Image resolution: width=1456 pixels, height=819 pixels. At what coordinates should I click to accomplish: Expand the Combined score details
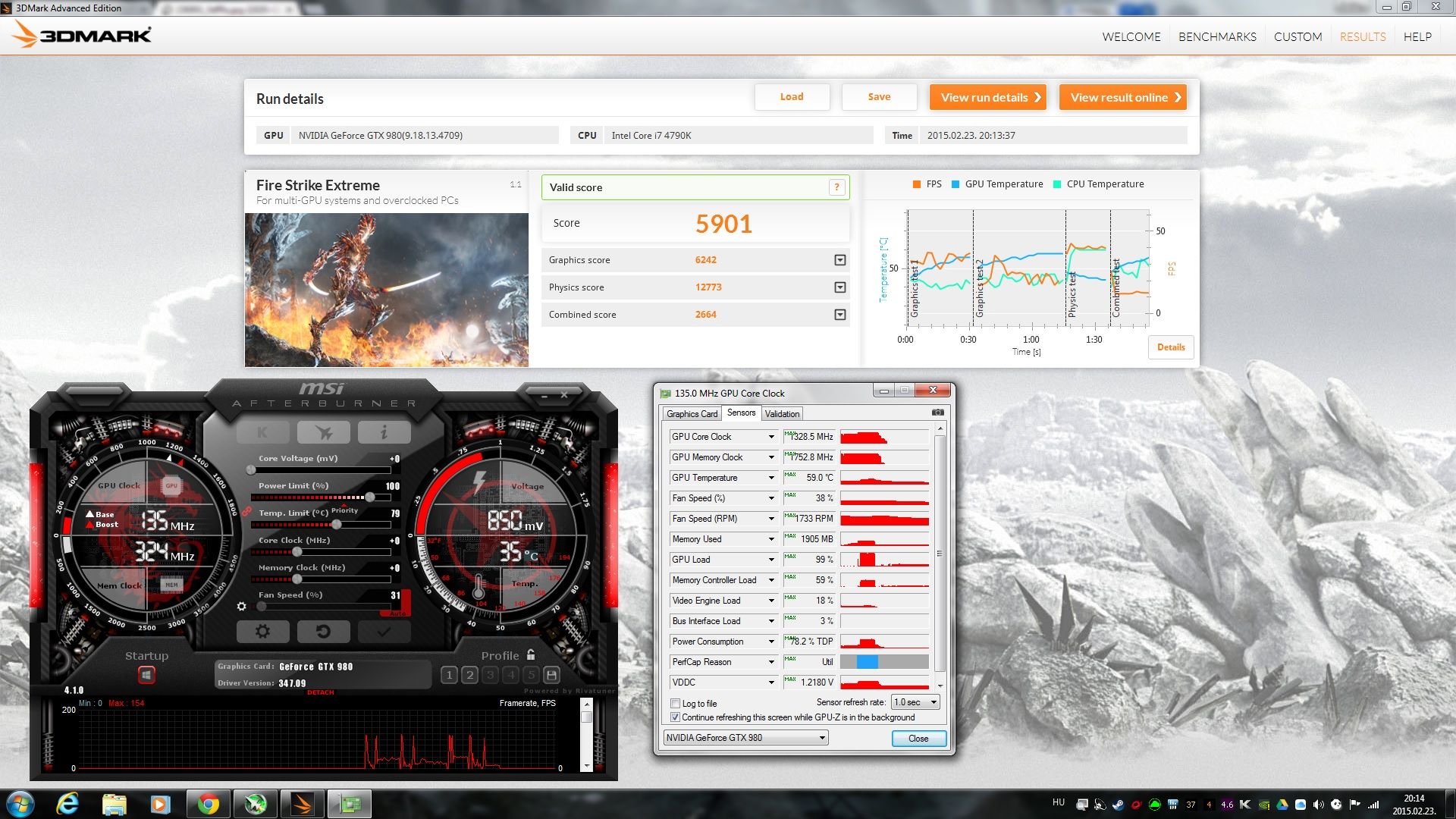click(x=839, y=315)
